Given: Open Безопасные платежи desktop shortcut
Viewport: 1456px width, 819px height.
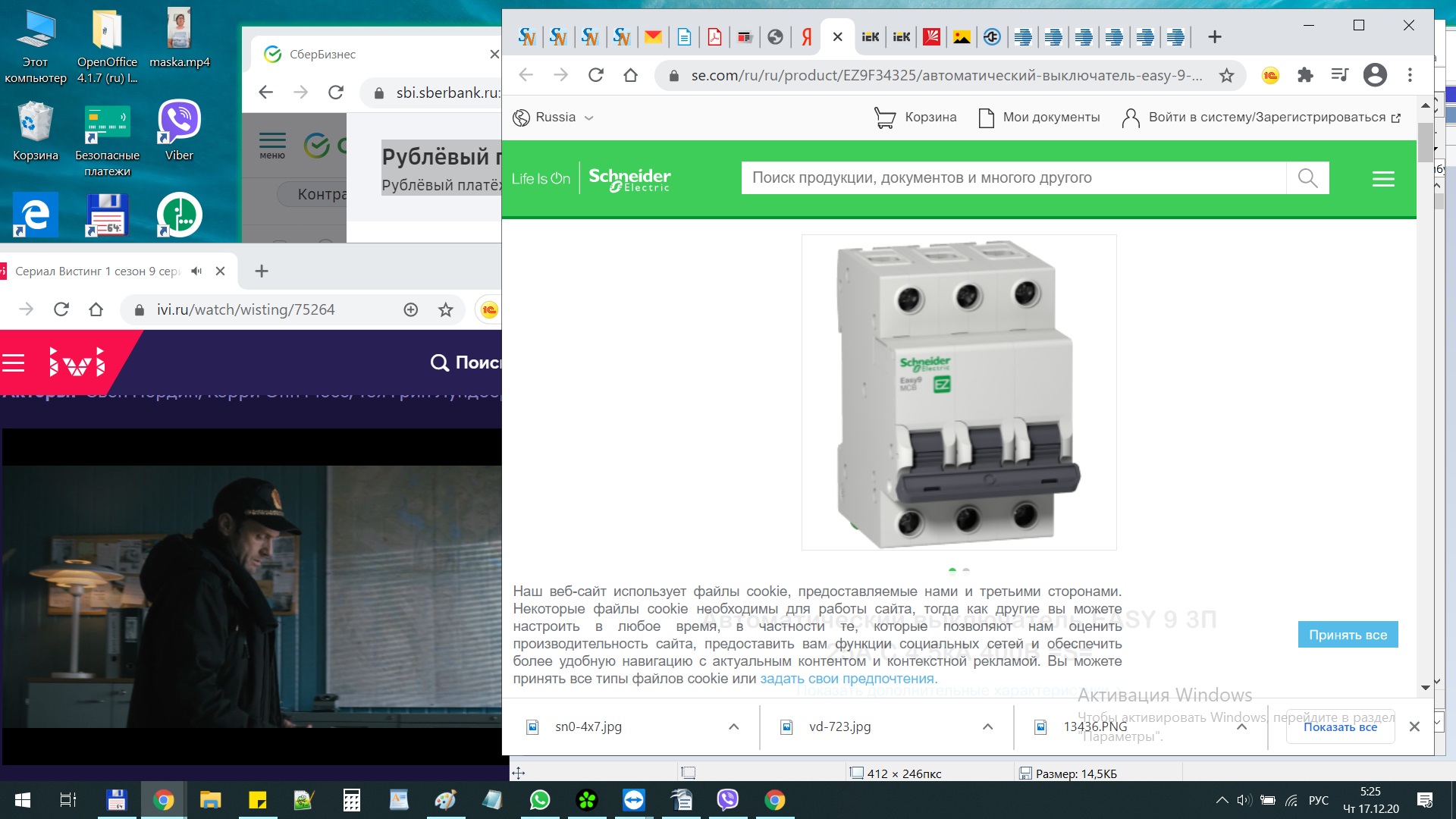Looking at the screenshot, I should coord(107,140).
